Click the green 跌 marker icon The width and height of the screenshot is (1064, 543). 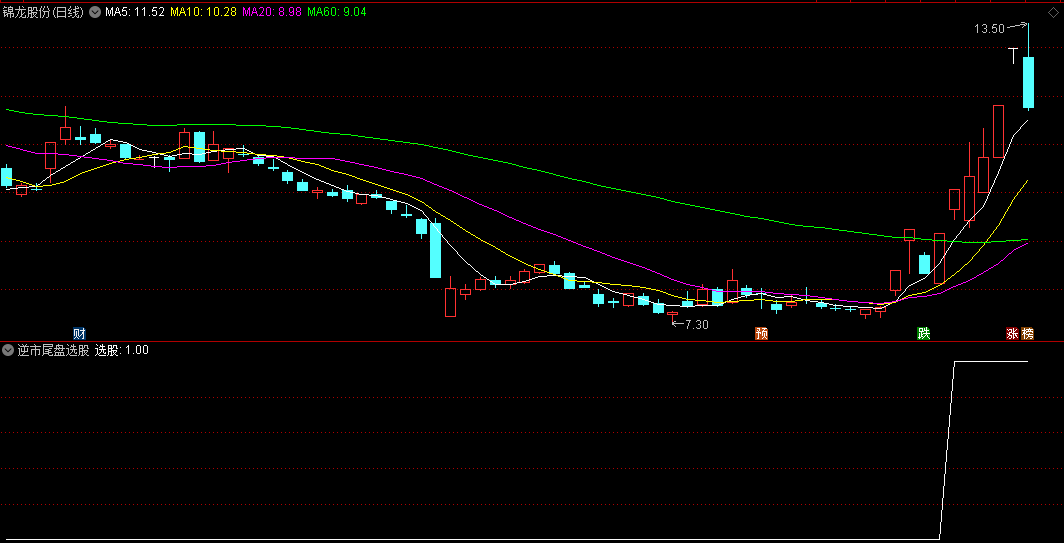pos(923,333)
